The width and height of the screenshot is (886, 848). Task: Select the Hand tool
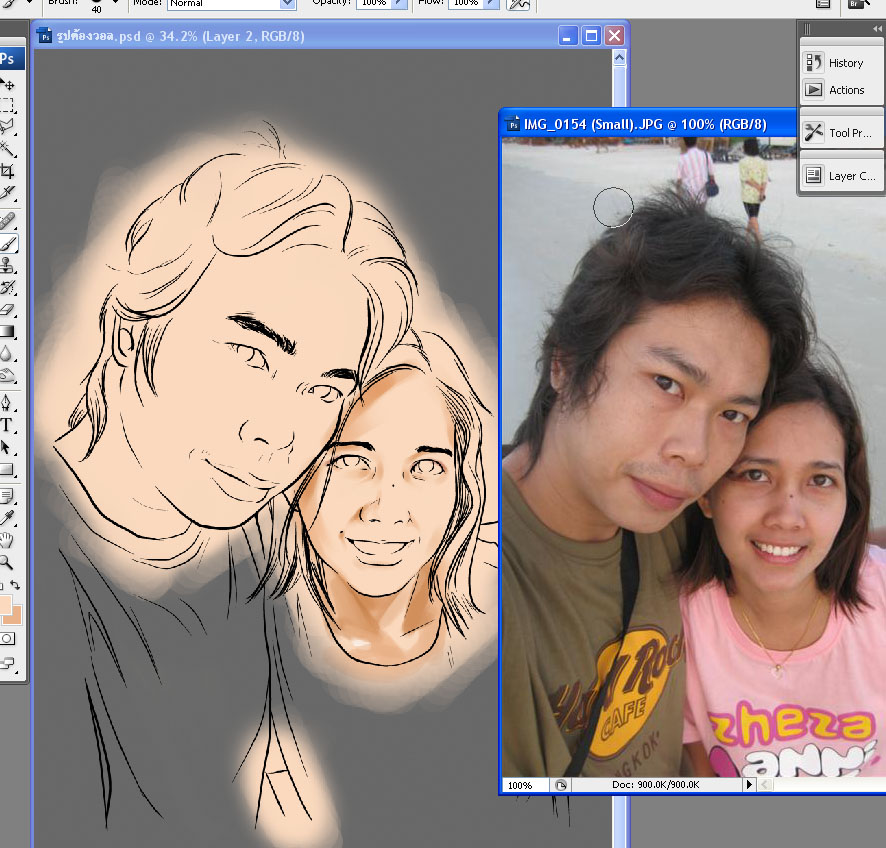click(x=7, y=539)
